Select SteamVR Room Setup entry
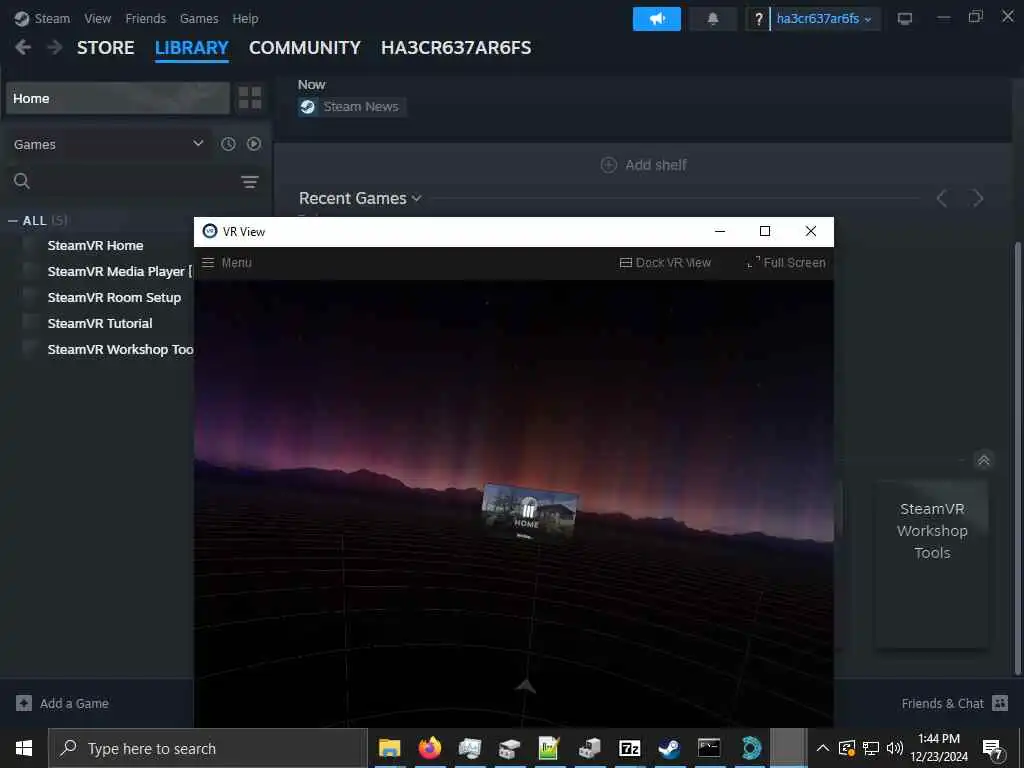 (114, 297)
